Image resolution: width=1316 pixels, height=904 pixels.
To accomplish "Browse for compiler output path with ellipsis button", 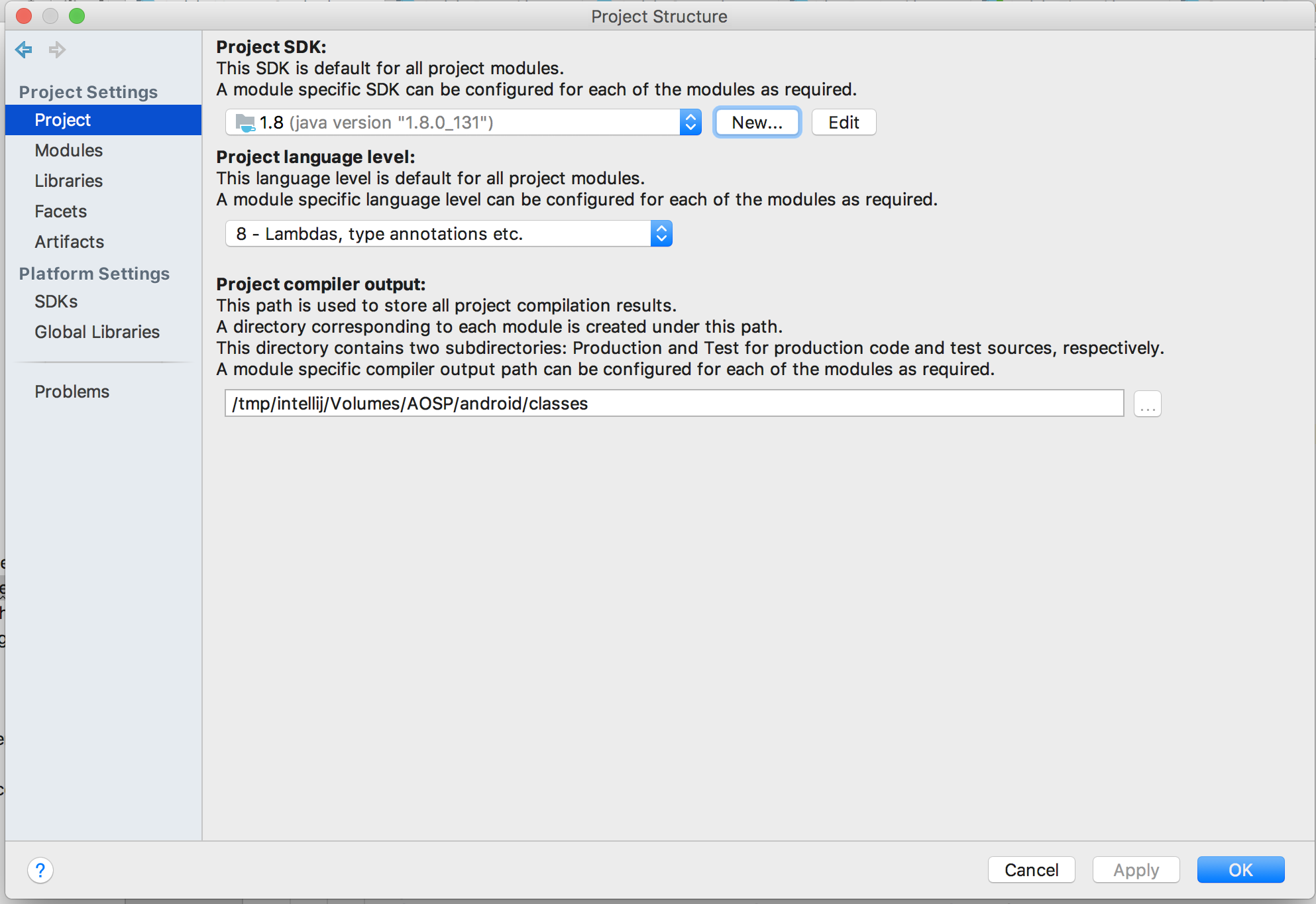I will pyautogui.click(x=1147, y=404).
